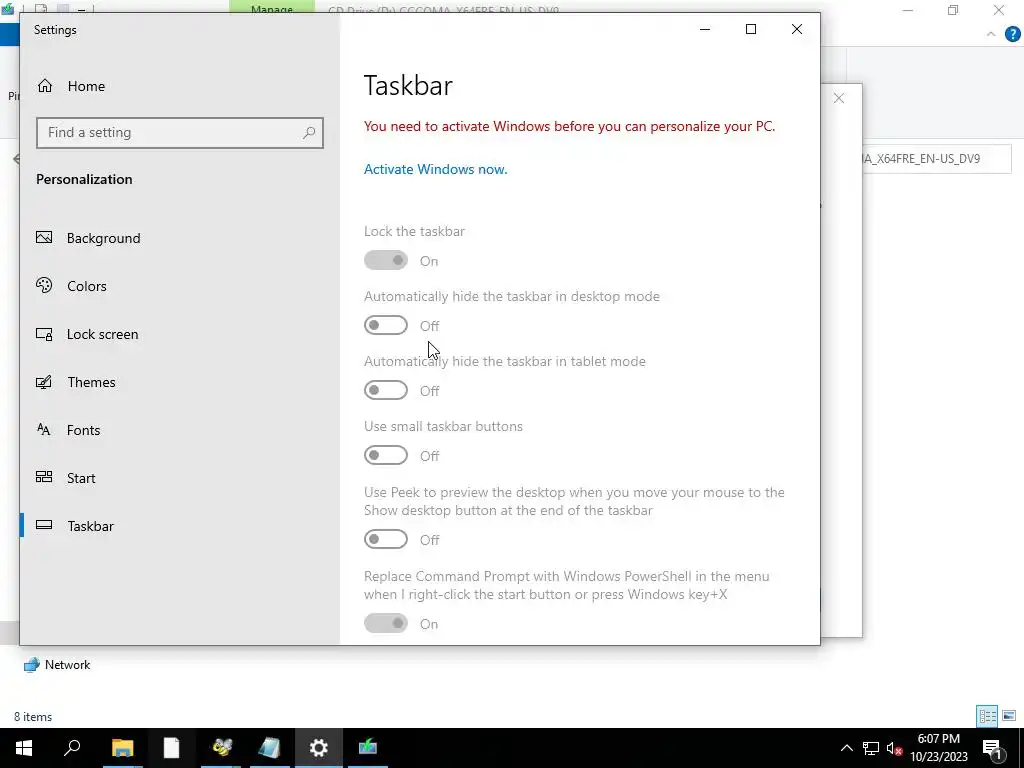The image size is (1024, 768).
Task: Open Background personalization page
Action: [x=103, y=238]
